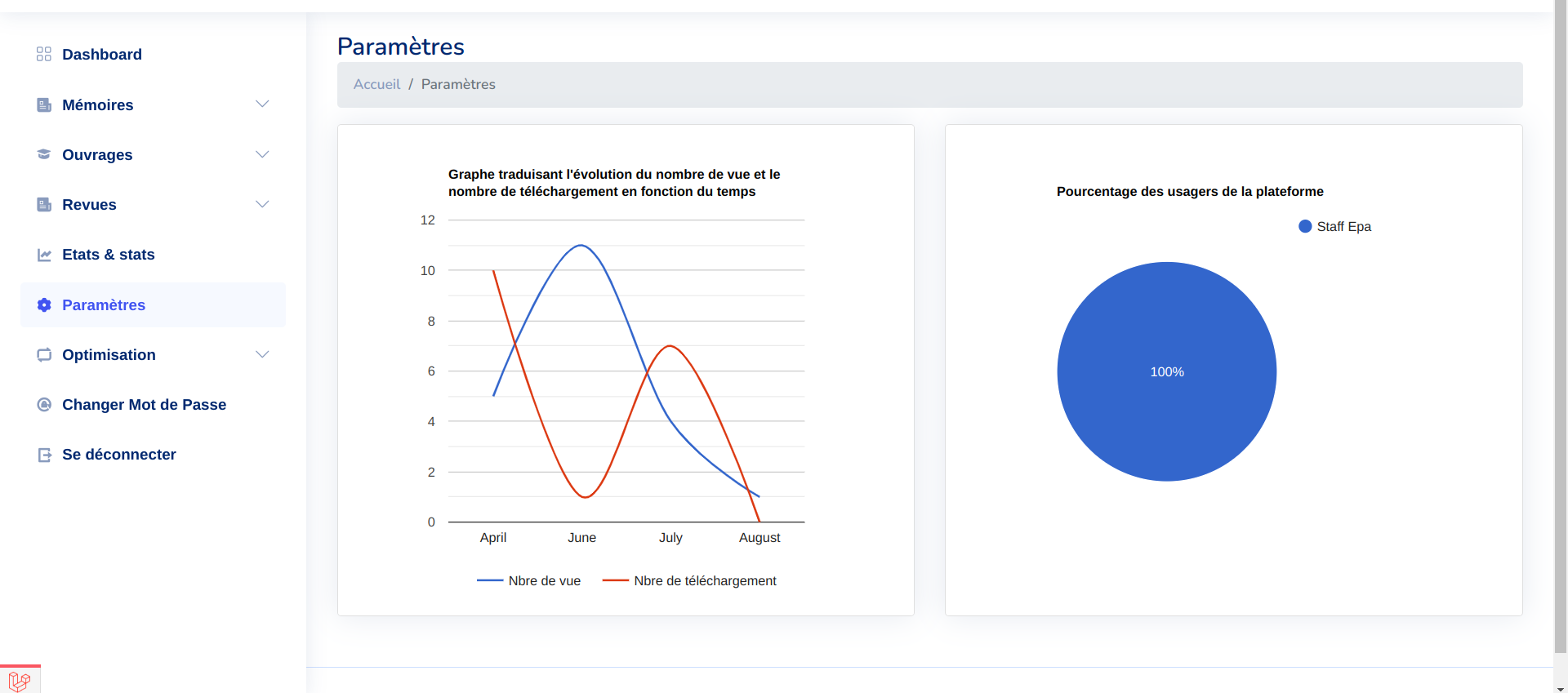Click the Paramètres breadcrumb text
The width and height of the screenshot is (1568, 693).
[x=458, y=84]
